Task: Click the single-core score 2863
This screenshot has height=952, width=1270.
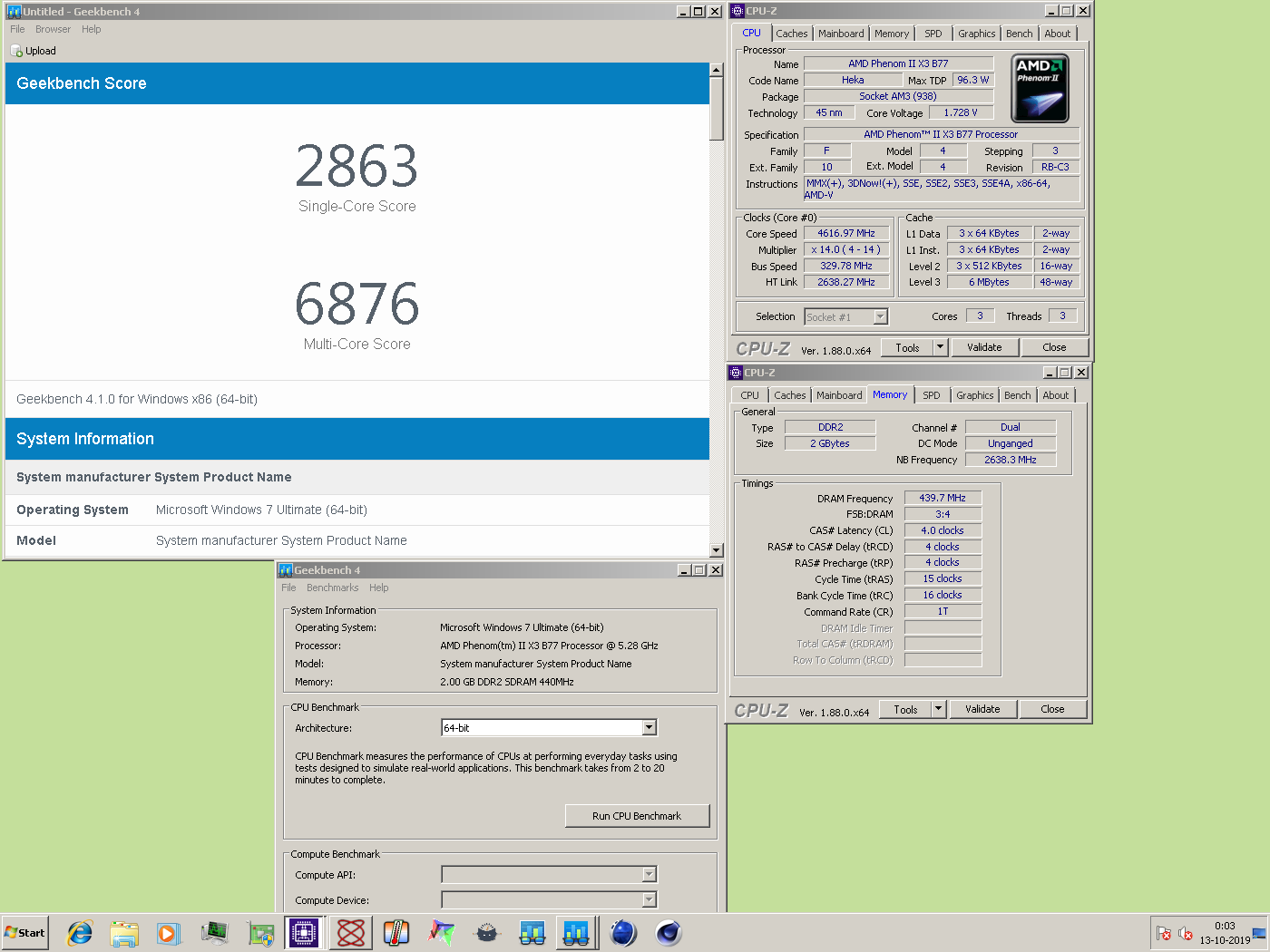Action: [357, 166]
